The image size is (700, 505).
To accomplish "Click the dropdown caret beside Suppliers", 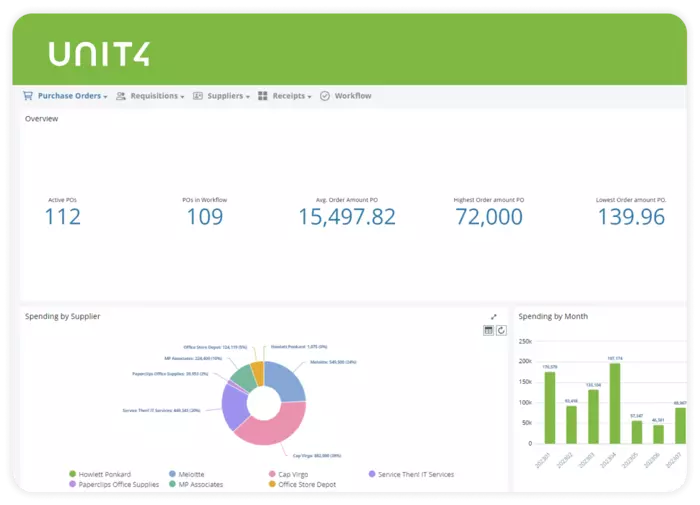I will click(248, 97).
